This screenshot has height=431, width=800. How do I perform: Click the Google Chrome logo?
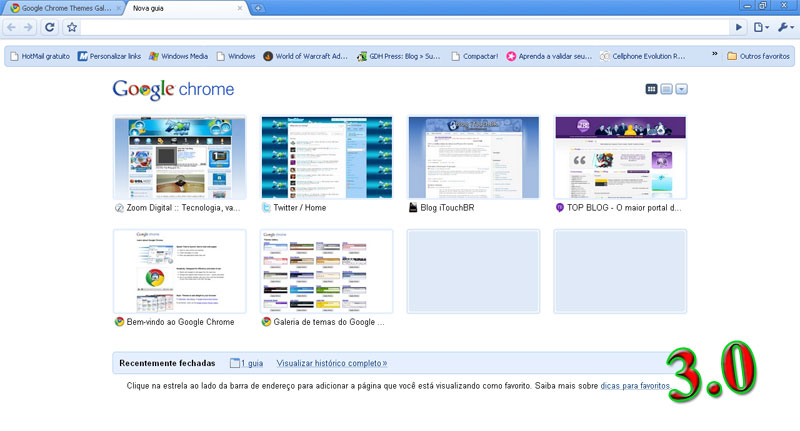tap(173, 89)
